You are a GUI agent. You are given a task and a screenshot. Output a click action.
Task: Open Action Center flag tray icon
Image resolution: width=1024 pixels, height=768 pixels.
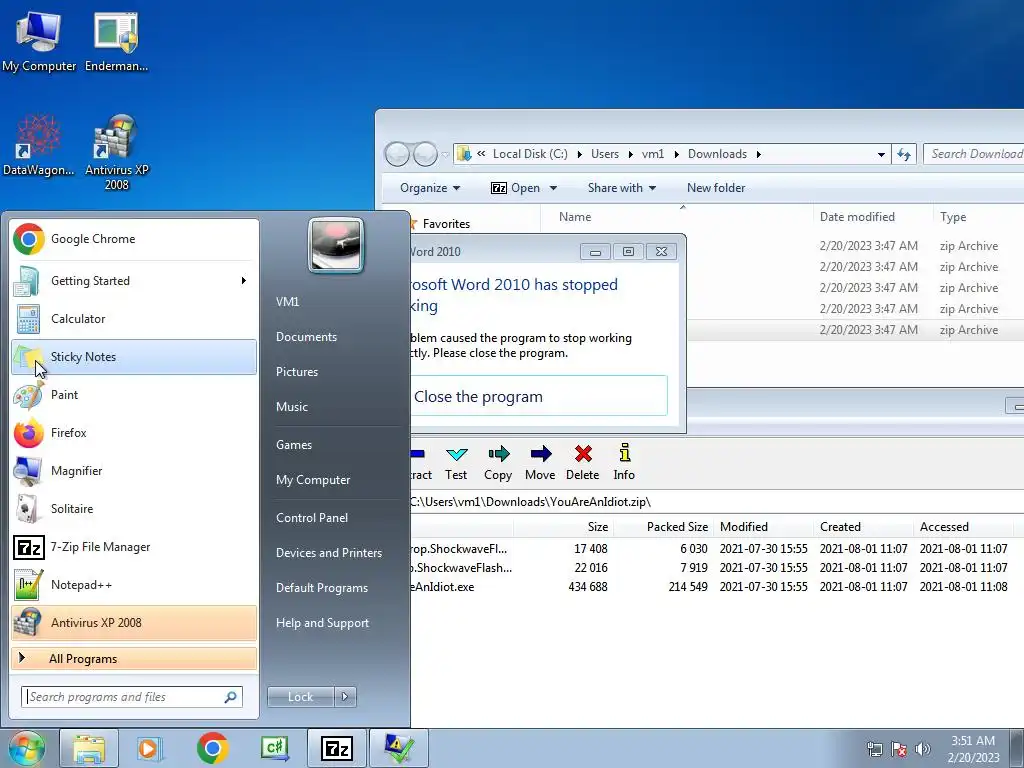pos(899,749)
